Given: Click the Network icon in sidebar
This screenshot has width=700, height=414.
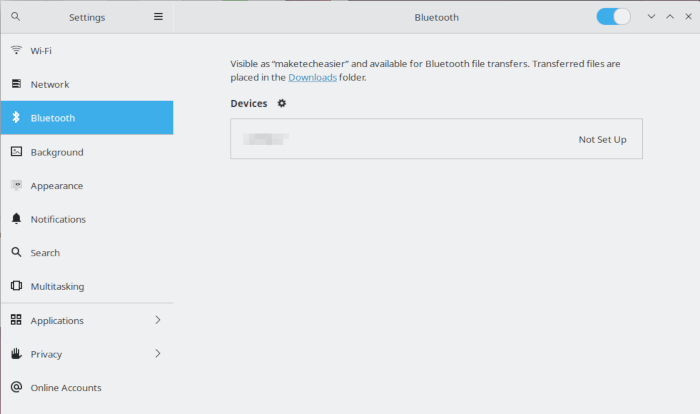Looking at the screenshot, I should 16,84.
